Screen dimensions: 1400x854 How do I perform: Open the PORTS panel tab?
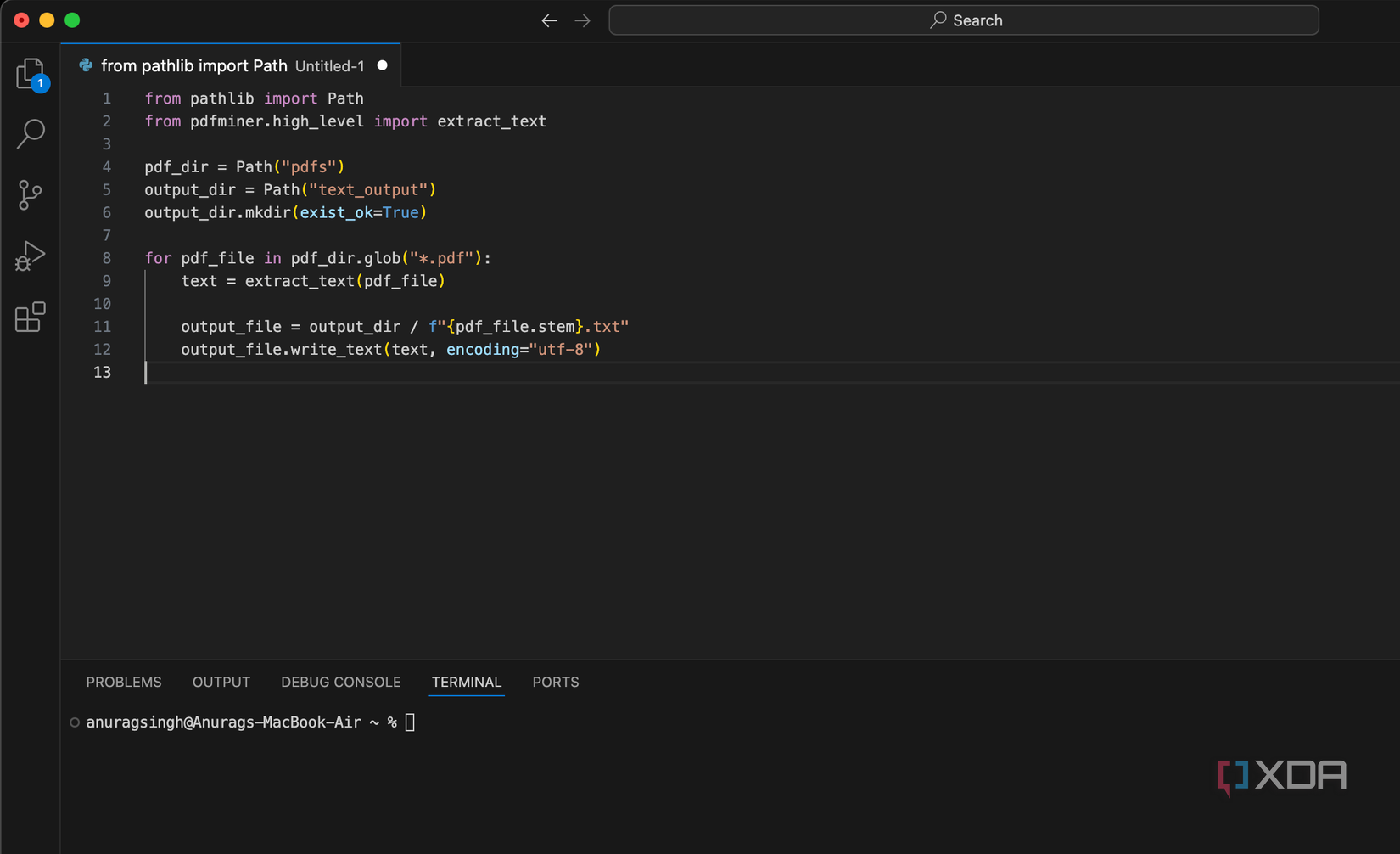point(556,683)
